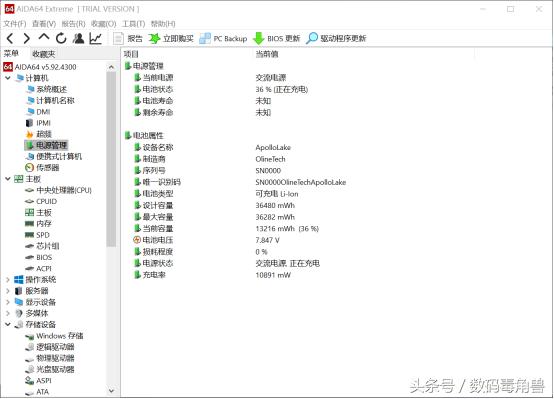
Task: Select 计算机名称 in the tree
Action: 51,100
